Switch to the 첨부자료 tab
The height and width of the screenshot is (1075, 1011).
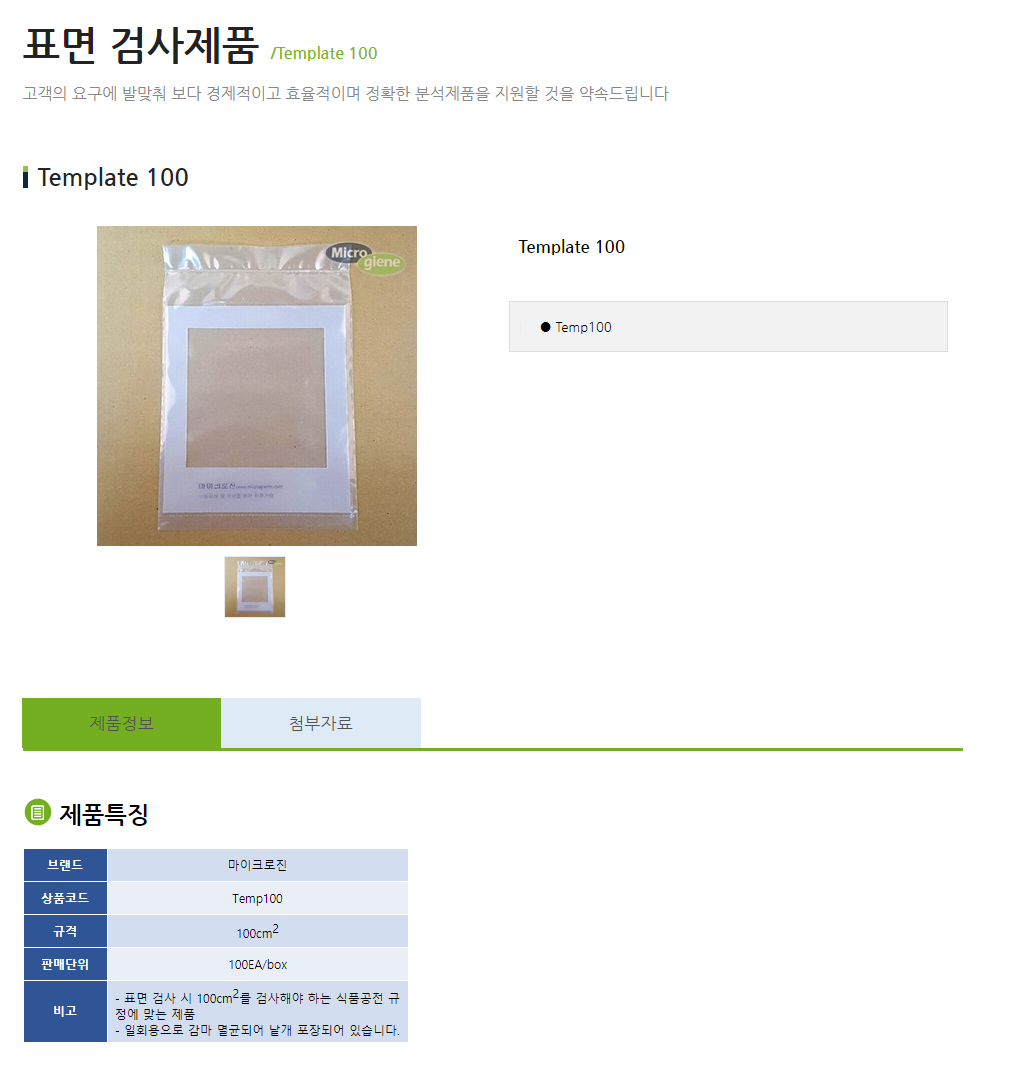[x=321, y=723]
